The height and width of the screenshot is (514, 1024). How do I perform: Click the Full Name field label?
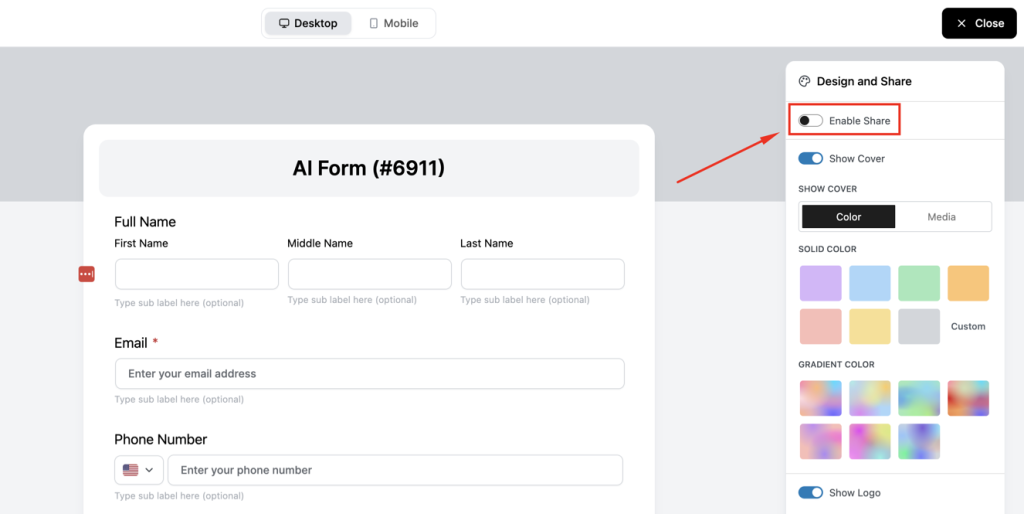click(145, 222)
